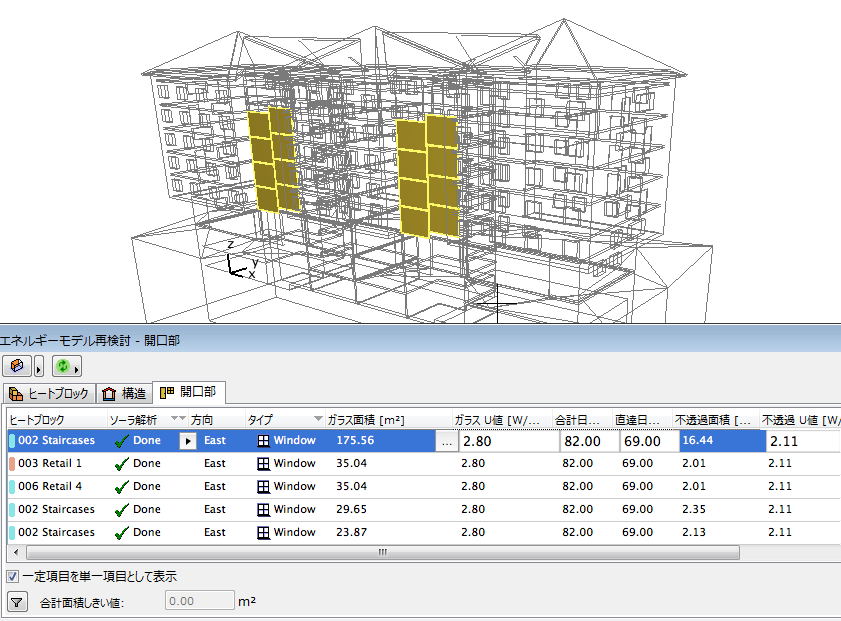Switch to the ヒートブロック tab

(x=49, y=394)
